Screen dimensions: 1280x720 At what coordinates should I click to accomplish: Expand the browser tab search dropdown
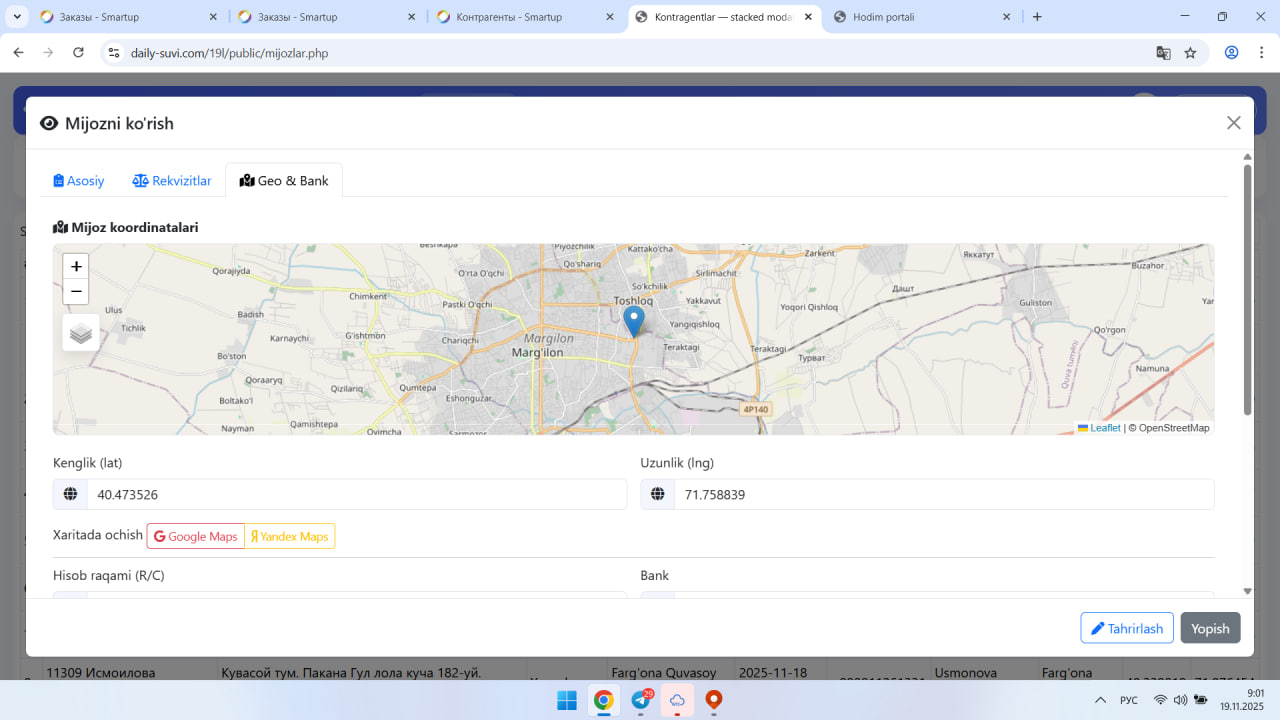coord(18,17)
